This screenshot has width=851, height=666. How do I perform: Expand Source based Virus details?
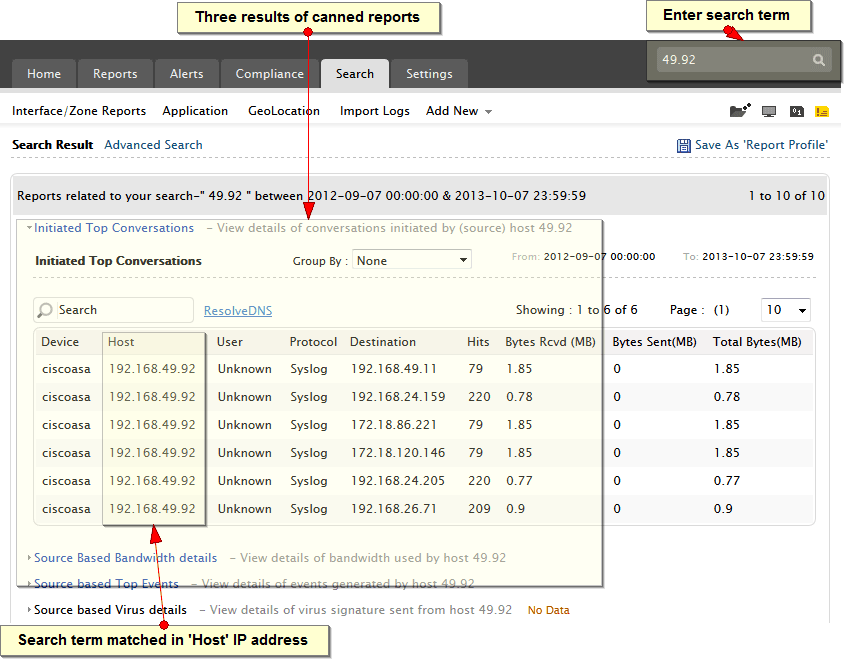pos(110,610)
